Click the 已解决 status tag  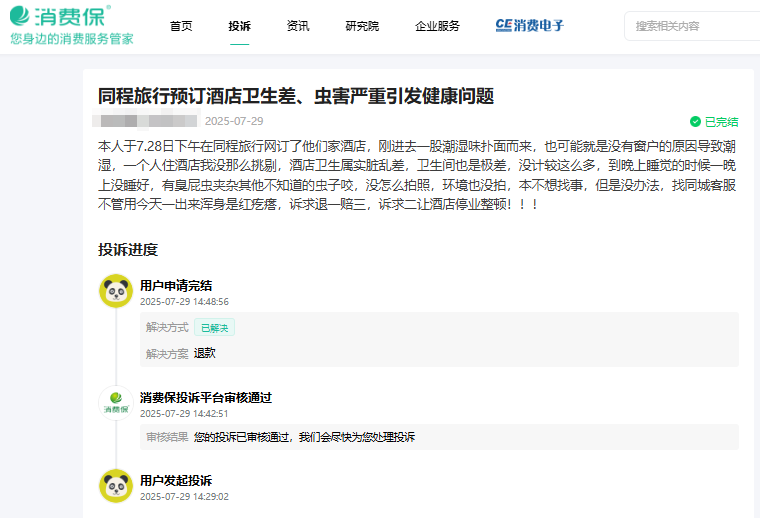click(214, 328)
